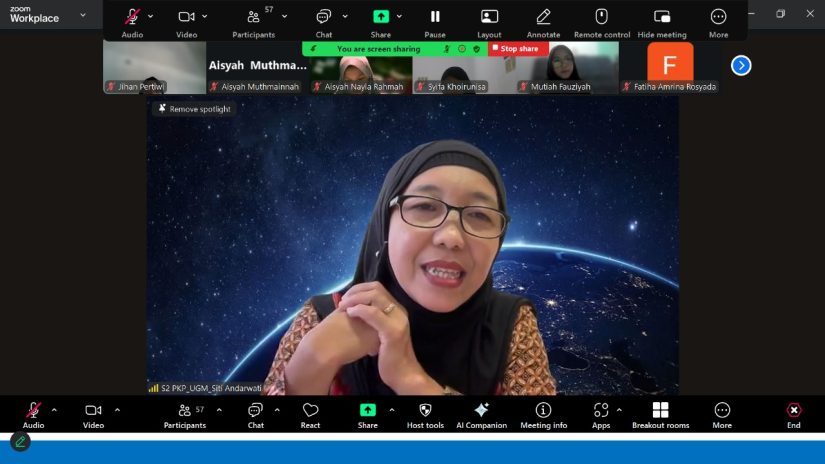Open Layout options in sharing toolbar
The image size is (825, 464).
click(489, 23)
